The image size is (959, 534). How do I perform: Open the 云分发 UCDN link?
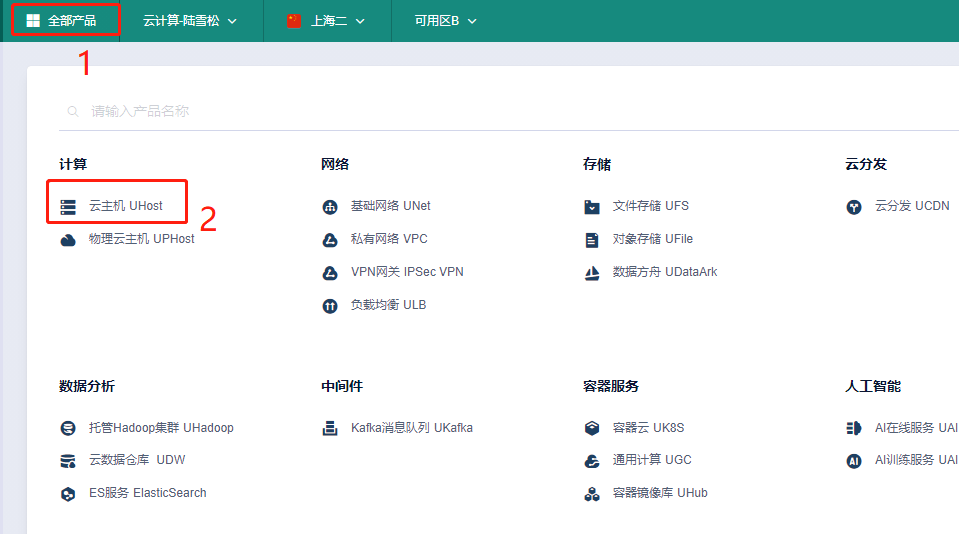[x=911, y=206]
